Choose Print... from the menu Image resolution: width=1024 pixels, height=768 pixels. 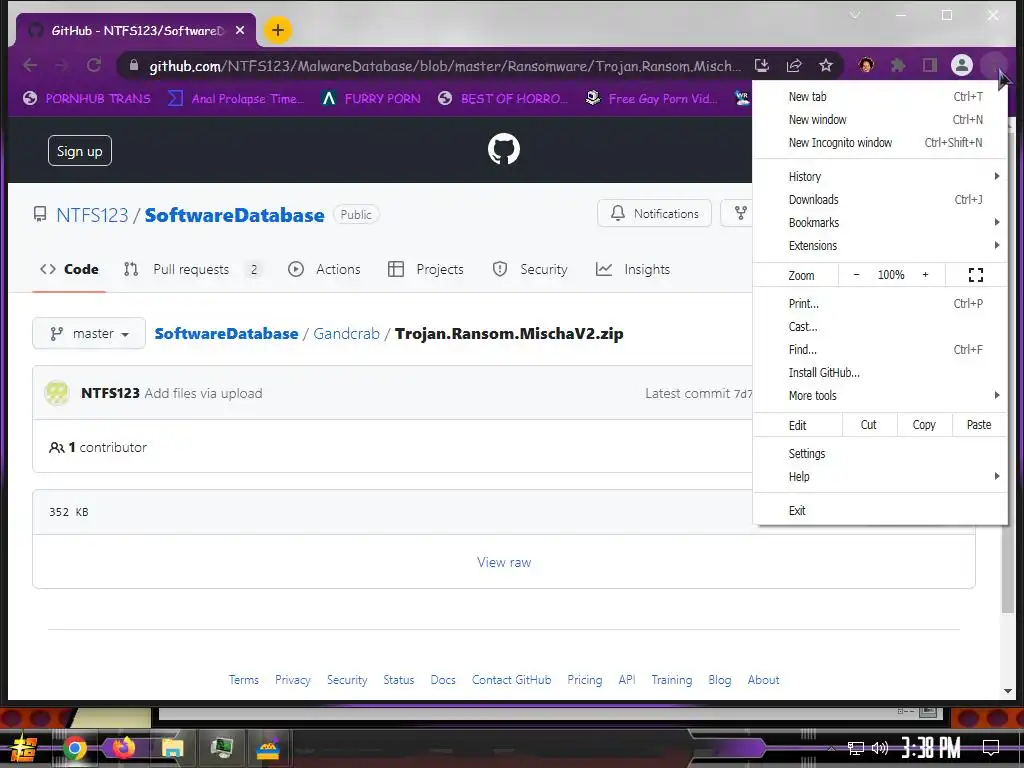coord(880,304)
